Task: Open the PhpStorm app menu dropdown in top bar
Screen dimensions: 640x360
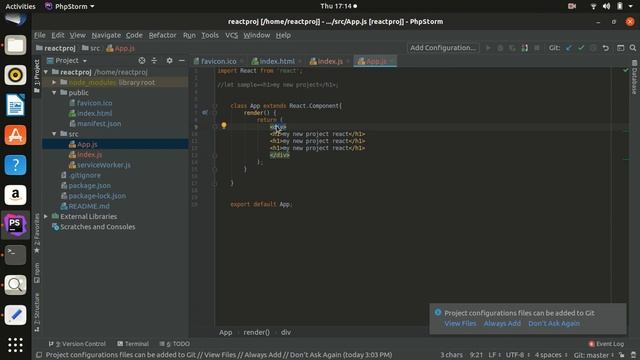Action: coord(70,6)
